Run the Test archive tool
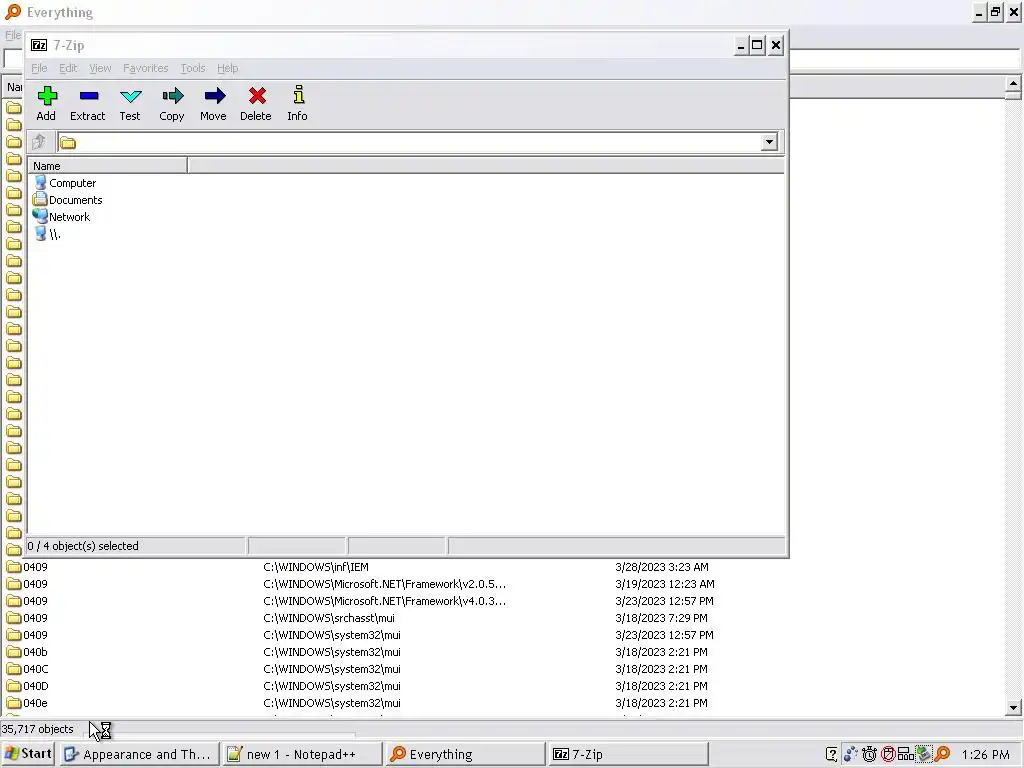Image resolution: width=1024 pixels, height=768 pixels. pos(131,96)
